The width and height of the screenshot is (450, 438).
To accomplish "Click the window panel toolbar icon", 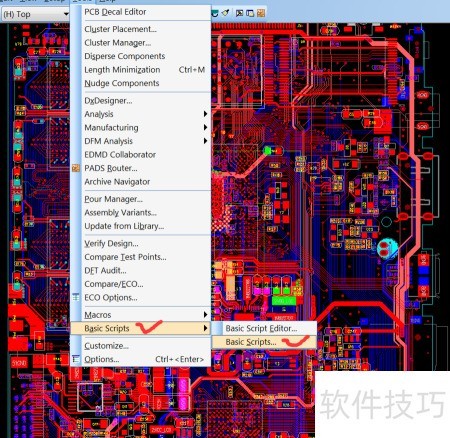I will tap(250, 13).
